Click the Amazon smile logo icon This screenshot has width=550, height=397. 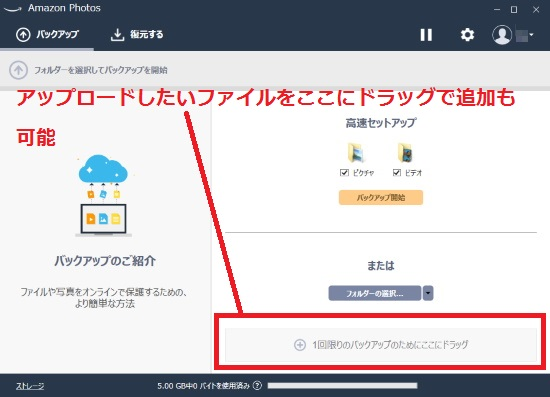[13, 9]
